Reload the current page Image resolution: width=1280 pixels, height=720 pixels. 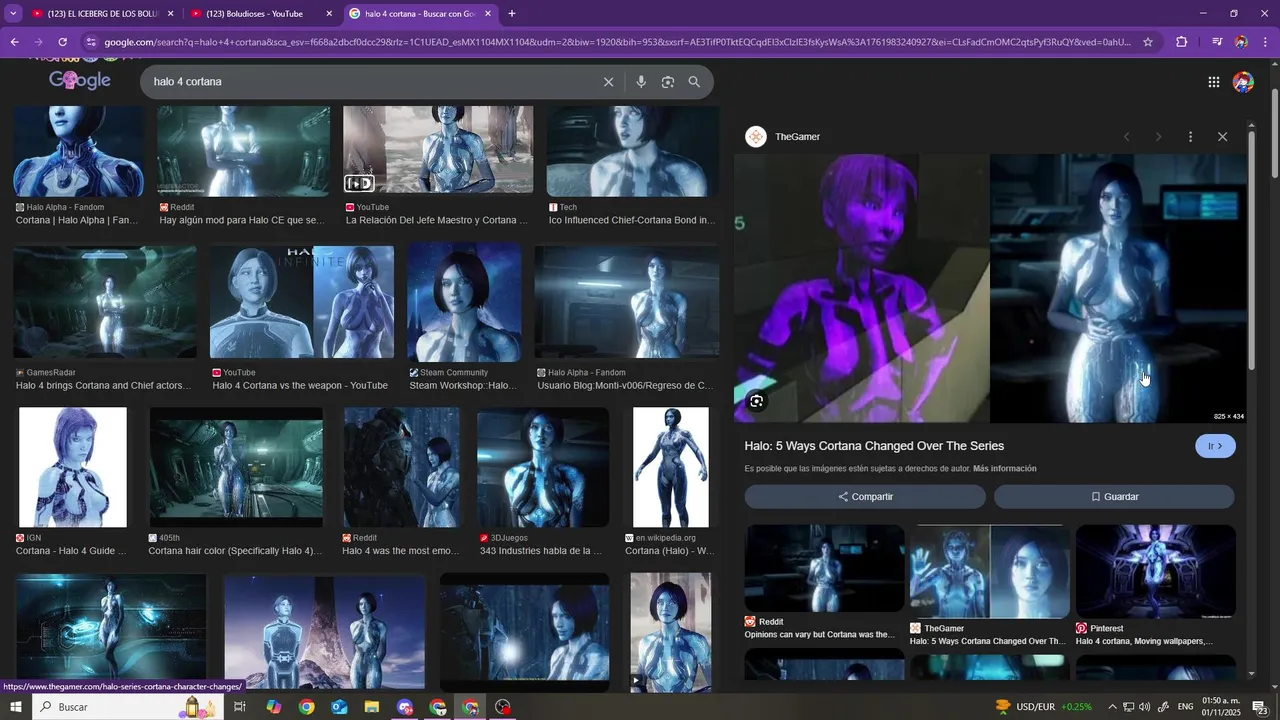[x=62, y=42]
